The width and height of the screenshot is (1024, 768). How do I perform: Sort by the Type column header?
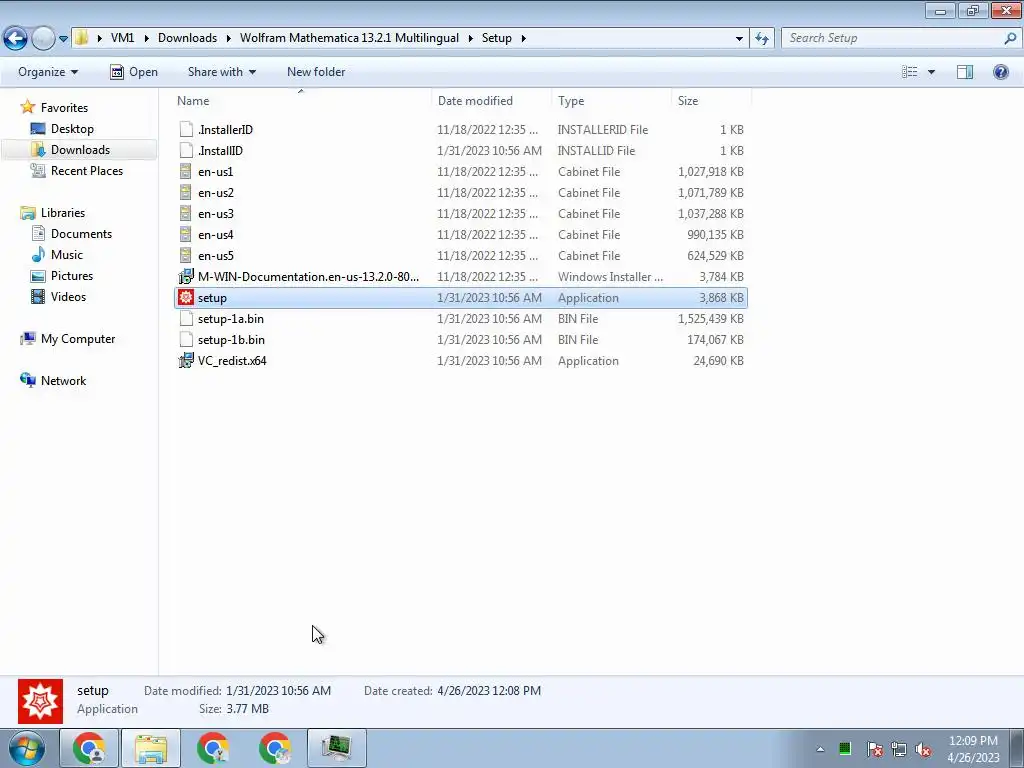tap(571, 101)
